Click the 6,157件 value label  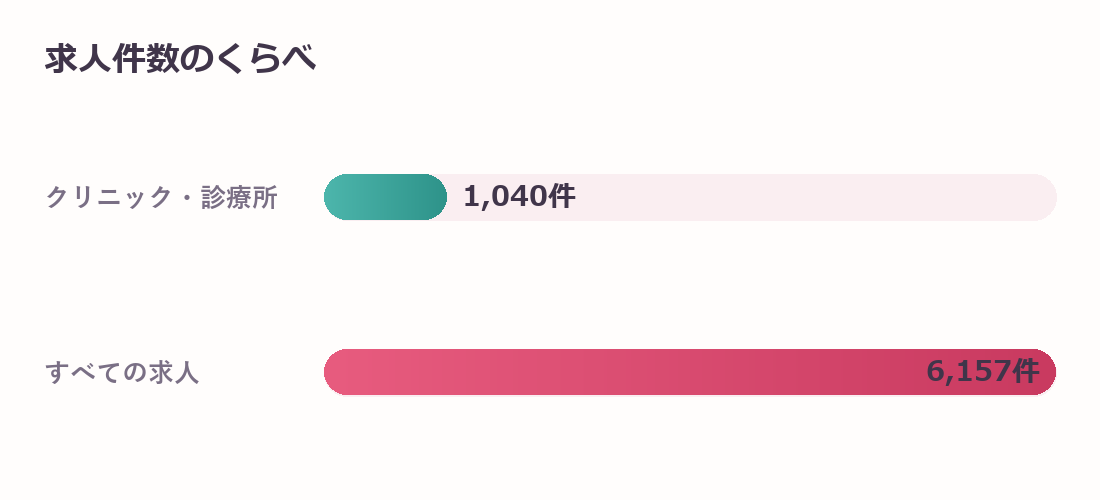coord(982,371)
